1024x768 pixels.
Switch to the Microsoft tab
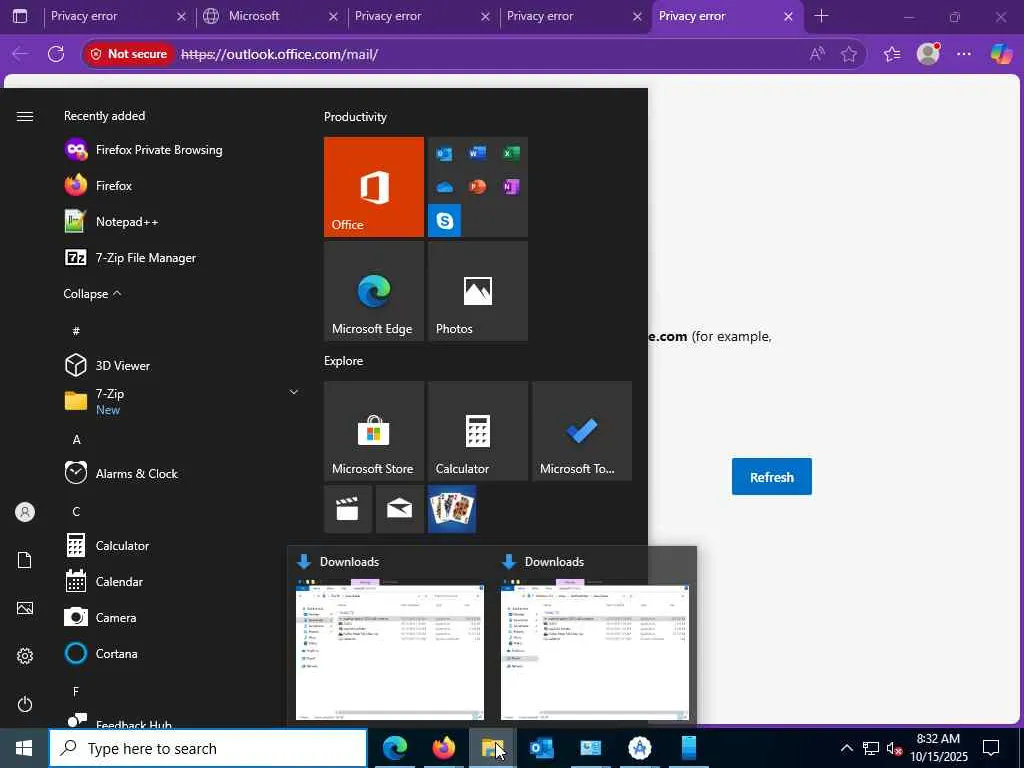pyautogui.click(x=271, y=16)
